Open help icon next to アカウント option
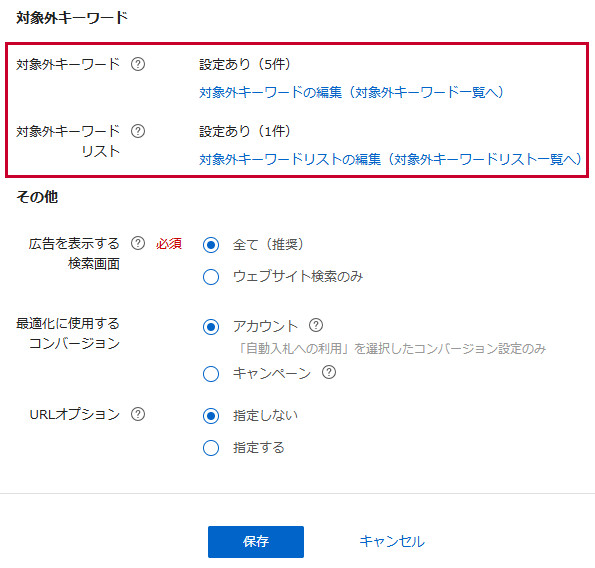This screenshot has width=595, height=568. [316, 325]
